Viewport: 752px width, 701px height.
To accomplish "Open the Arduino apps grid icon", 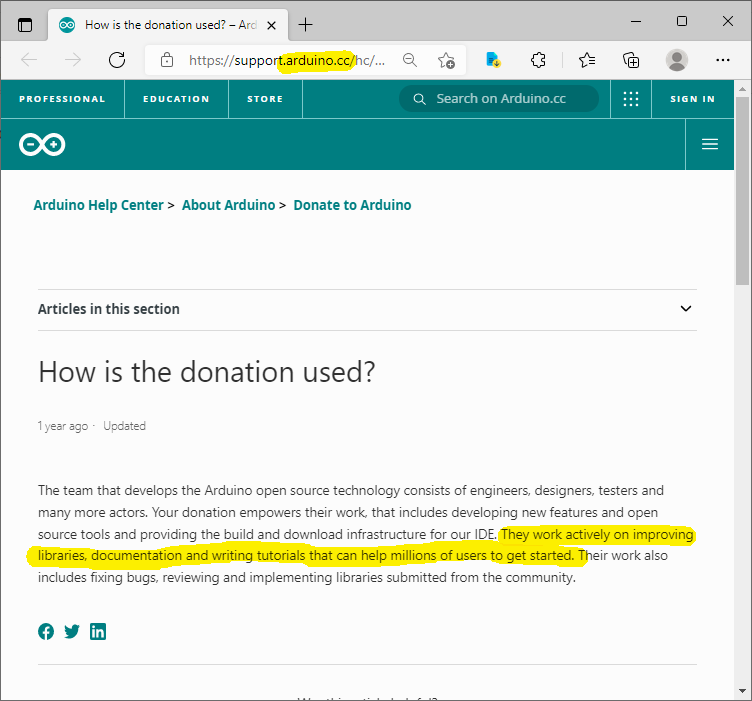I will coord(631,99).
